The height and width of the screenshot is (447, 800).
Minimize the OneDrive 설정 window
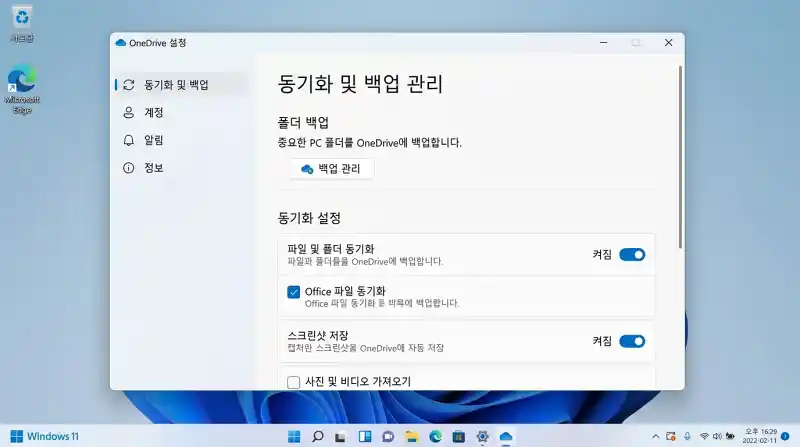604,43
